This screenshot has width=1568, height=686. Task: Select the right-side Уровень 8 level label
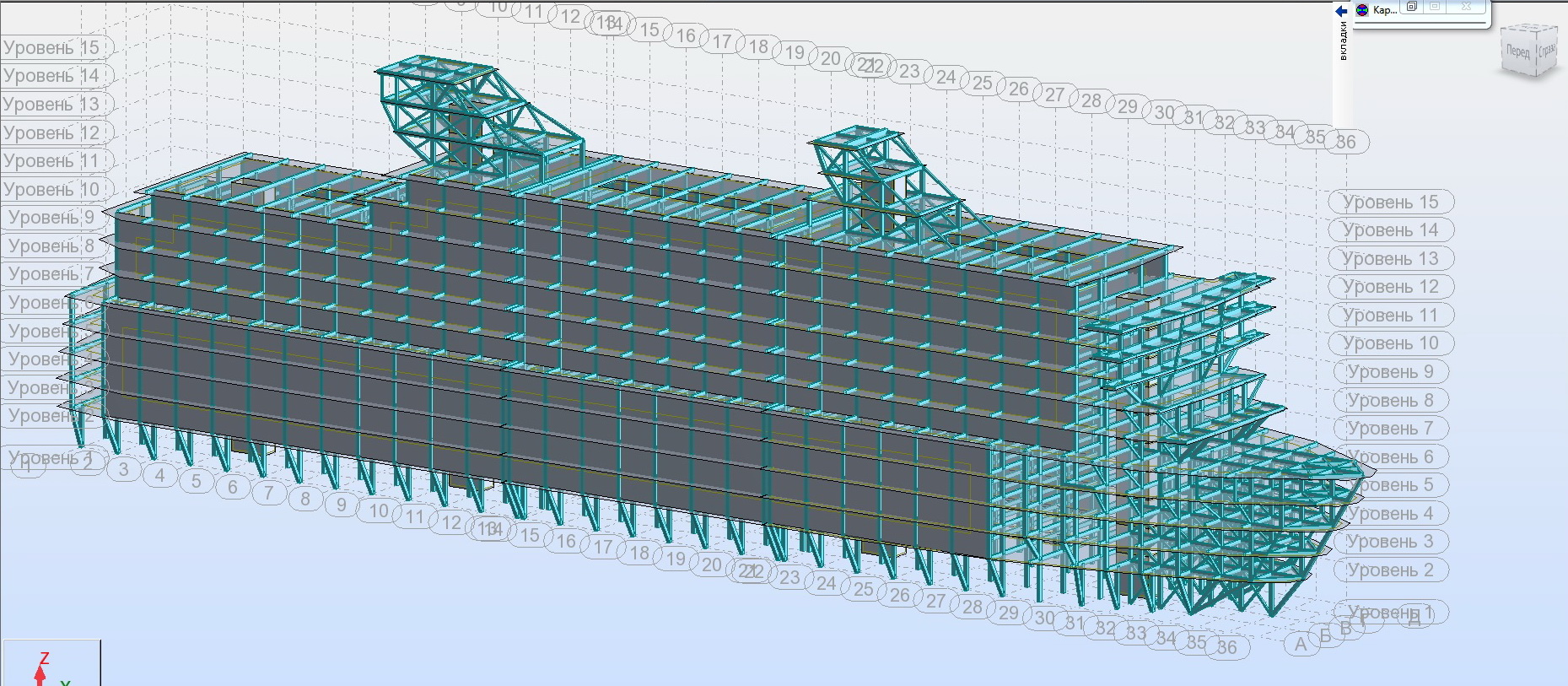click(x=1391, y=400)
